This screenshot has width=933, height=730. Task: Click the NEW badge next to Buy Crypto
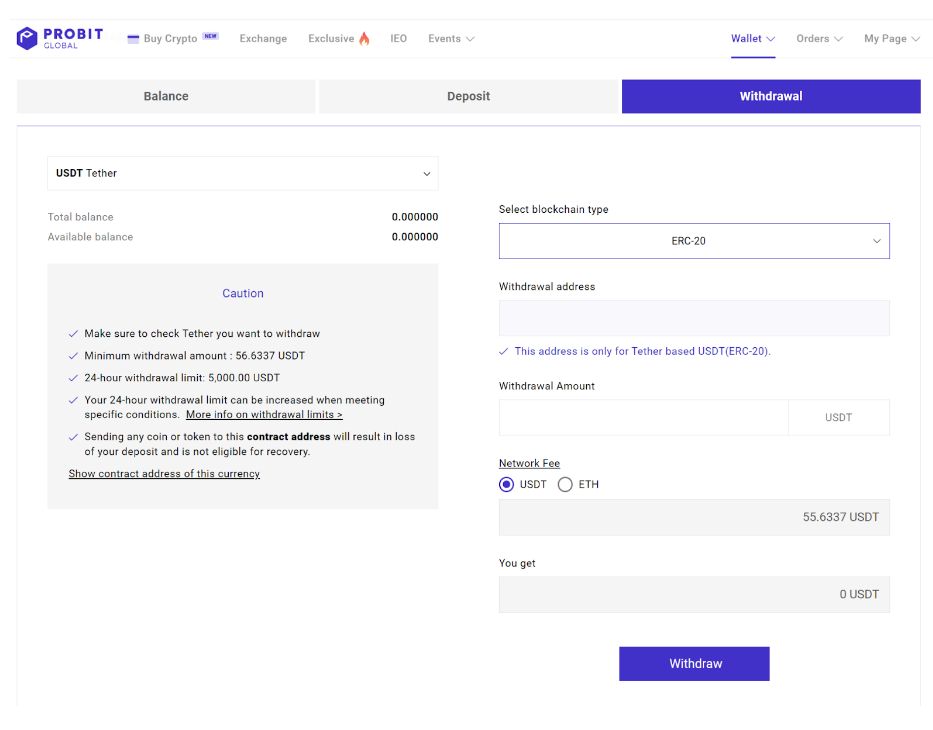[x=211, y=36]
